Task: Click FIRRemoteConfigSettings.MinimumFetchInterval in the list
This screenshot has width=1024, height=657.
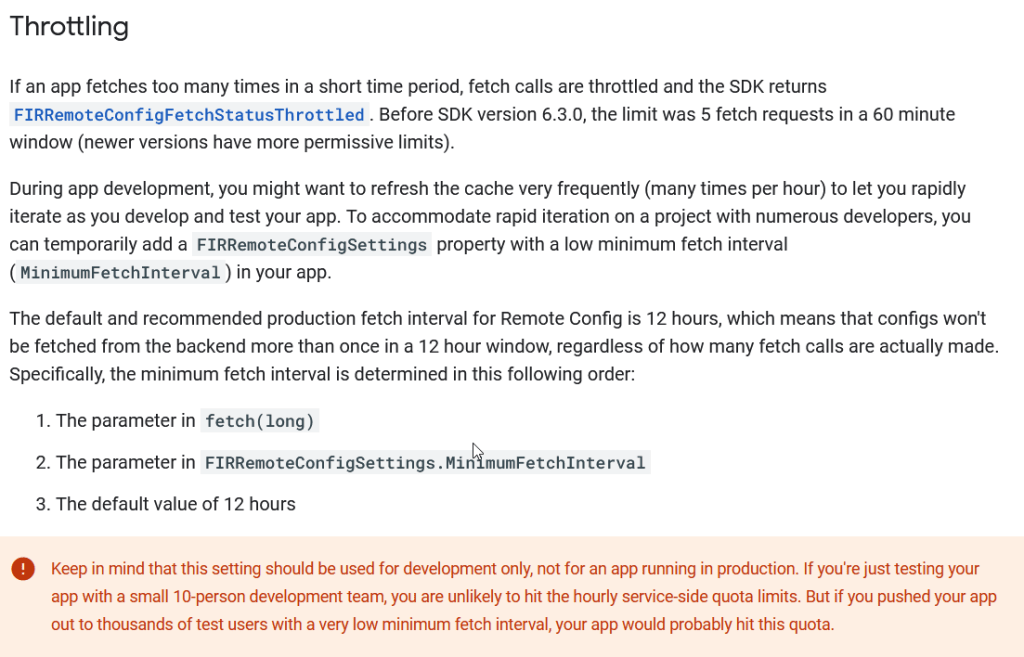Action: click(x=425, y=463)
